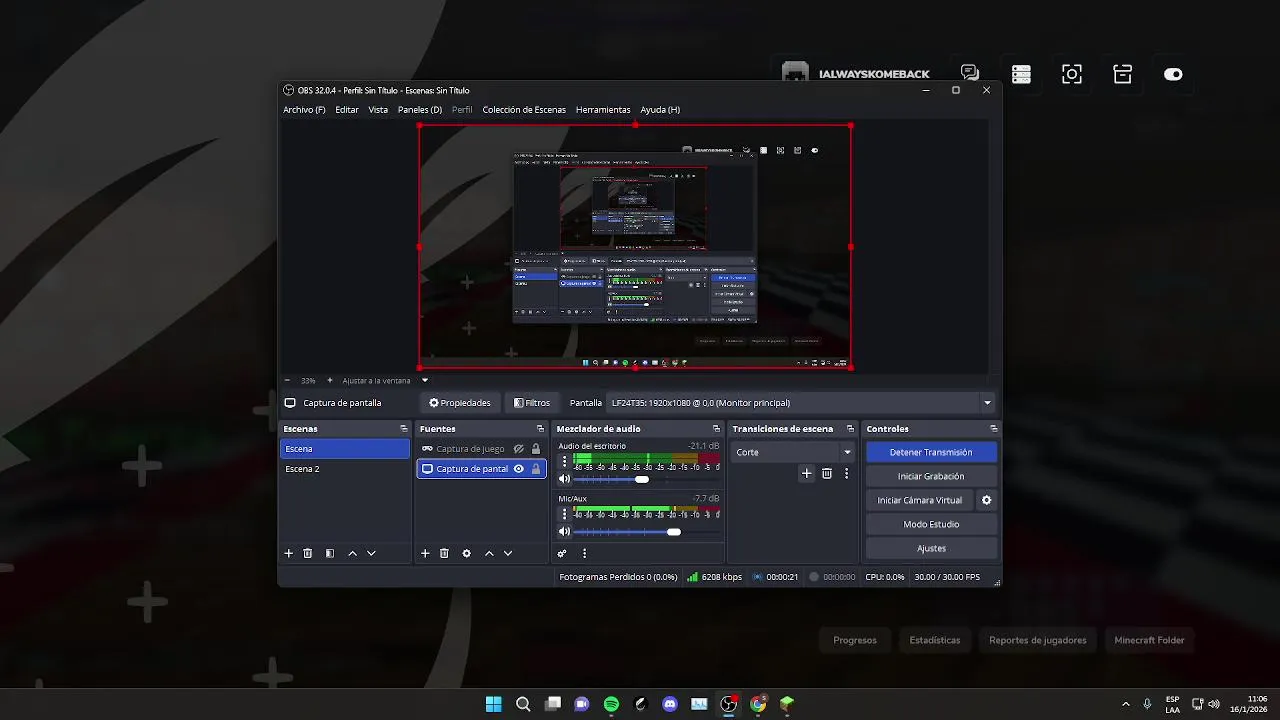The height and width of the screenshot is (720, 1280).
Task: Select the Escena 2 scene
Action: coord(345,469)
